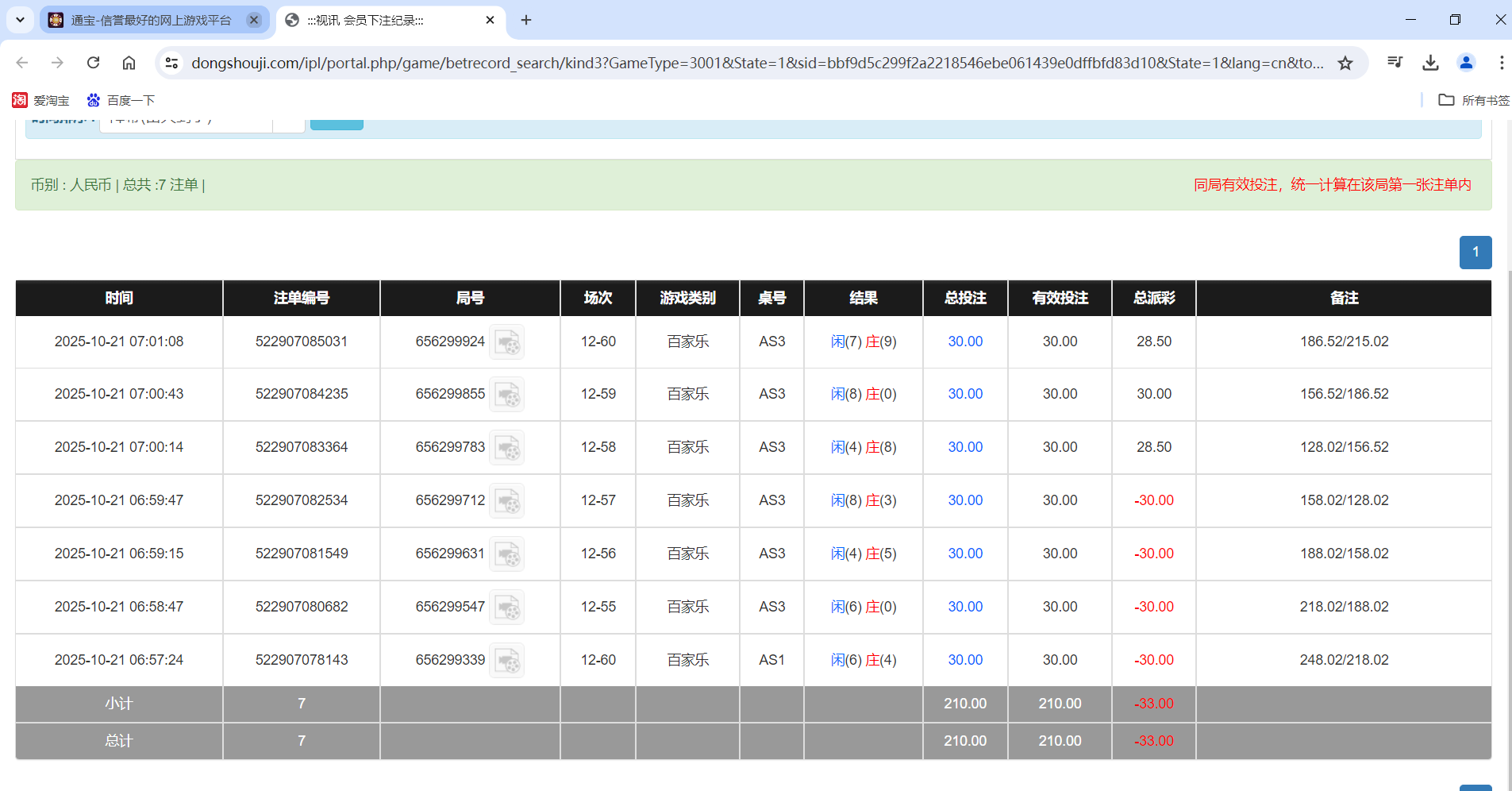Click the 爱淘宝 bookmark icon
Image resolution: width=1512 pixels, height=791 pixels.
click(x=19, y=100)
